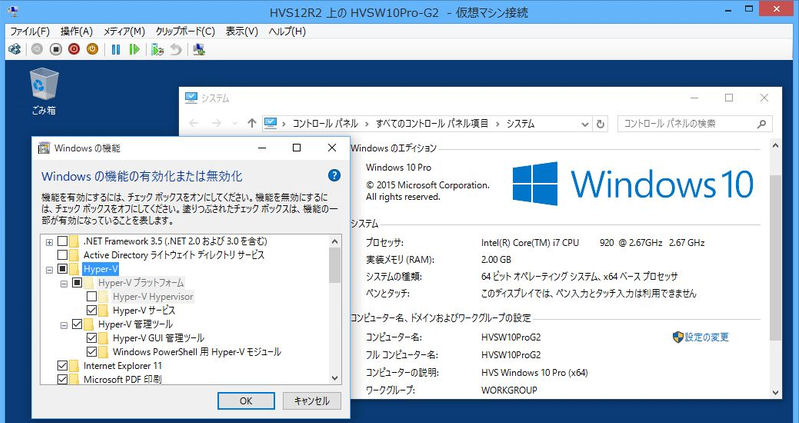Open the 操作(A) menu
Screen dimensions: 799x423
76,32
